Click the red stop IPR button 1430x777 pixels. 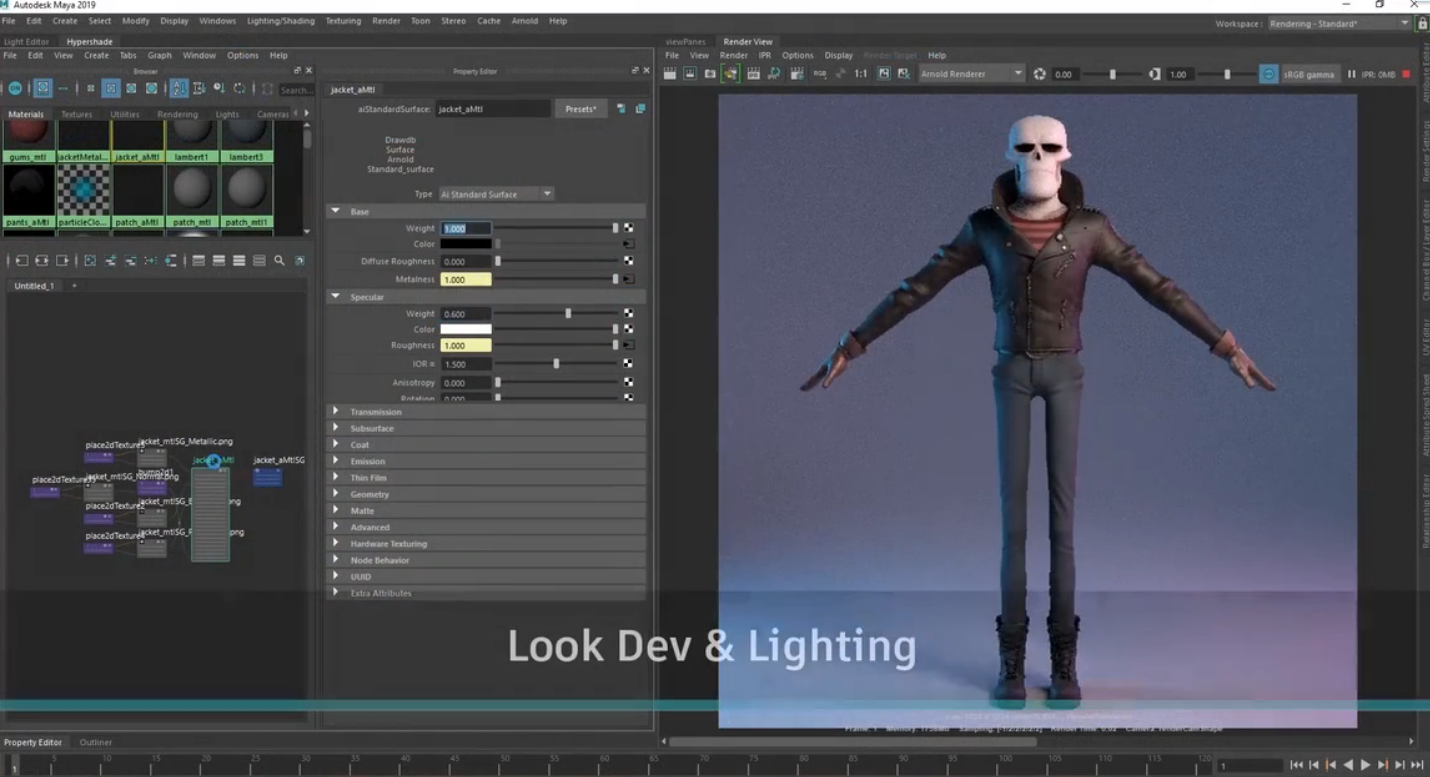tap(1405, 74)
